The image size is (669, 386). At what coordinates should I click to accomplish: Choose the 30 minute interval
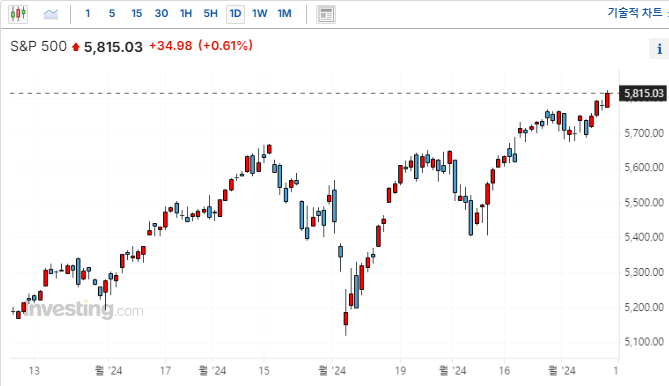(x=161, y=14)
